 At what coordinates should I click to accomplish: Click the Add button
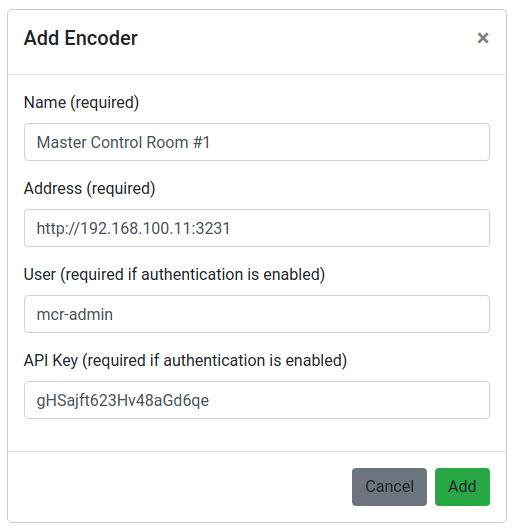click(x=462, y=487)
